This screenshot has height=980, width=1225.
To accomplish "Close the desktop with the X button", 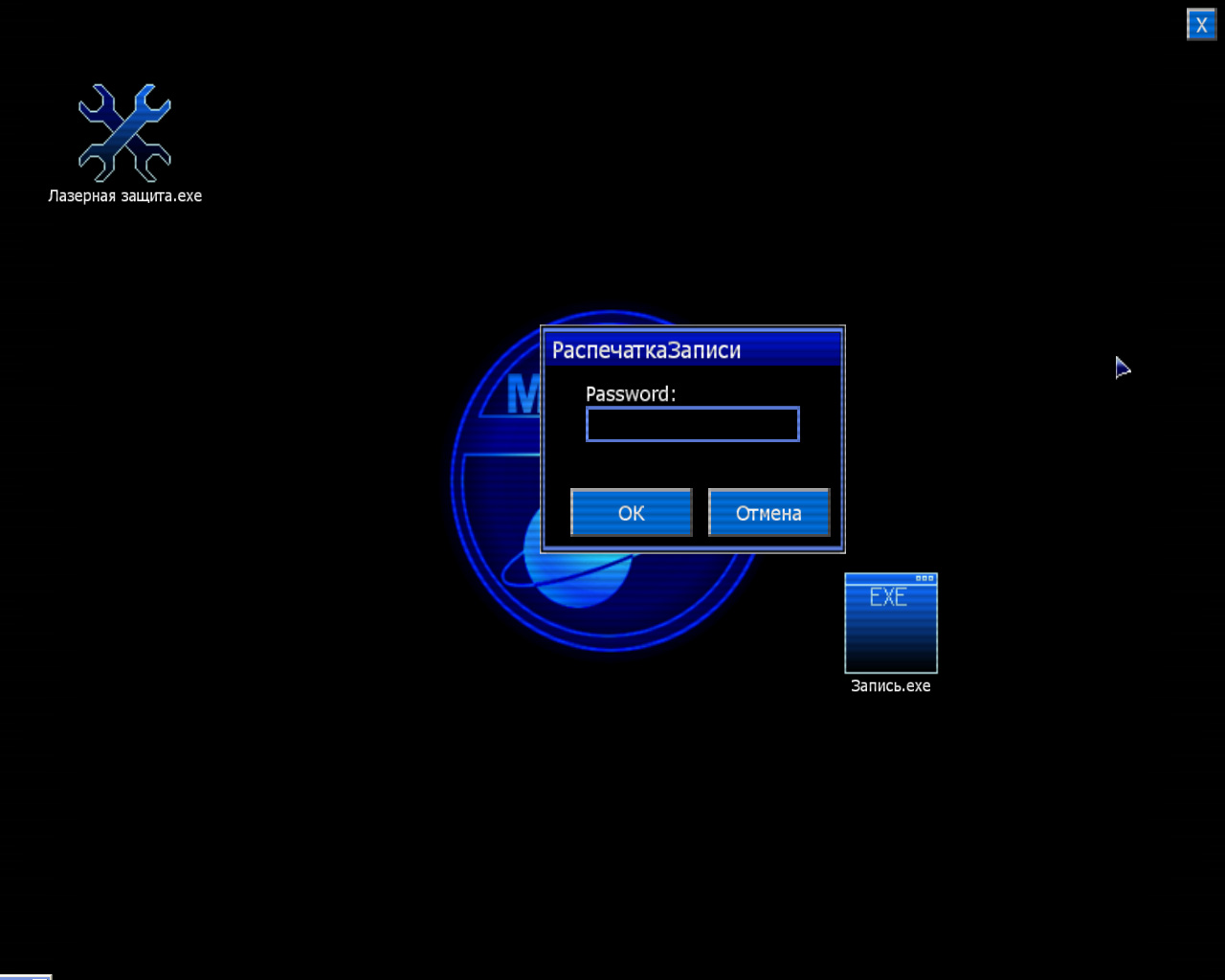I will 1202,25.
